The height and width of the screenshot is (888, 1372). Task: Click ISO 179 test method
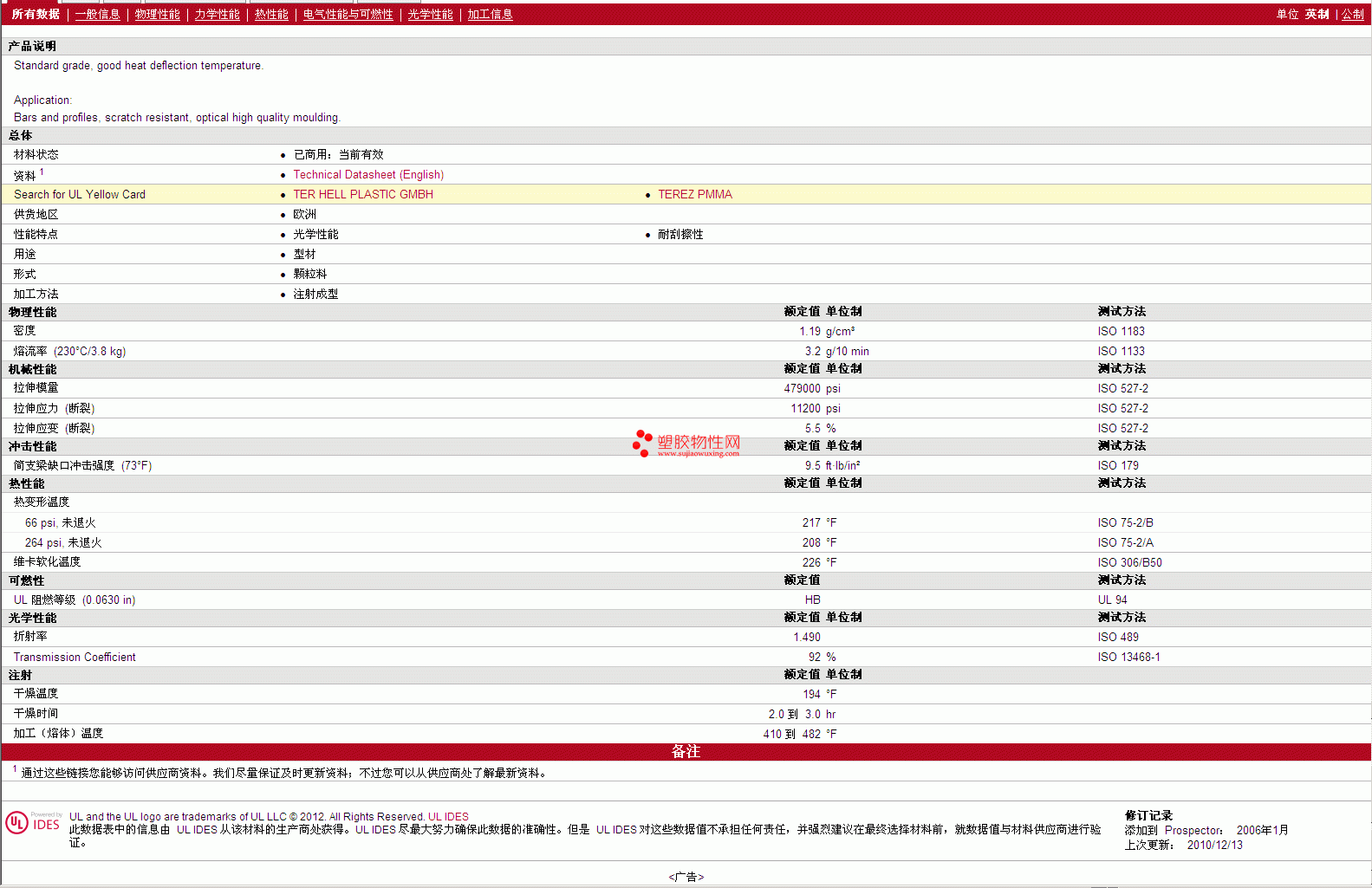1118,465
